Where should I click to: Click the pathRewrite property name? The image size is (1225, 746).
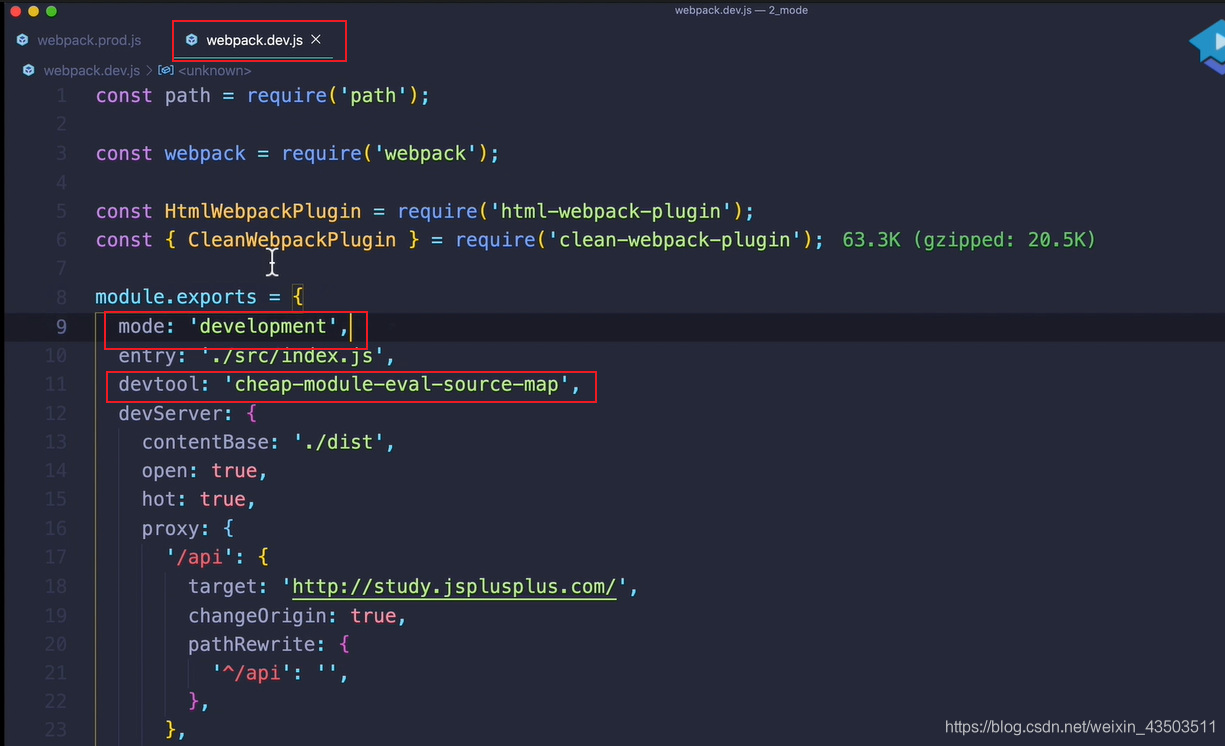pos(251,644)
